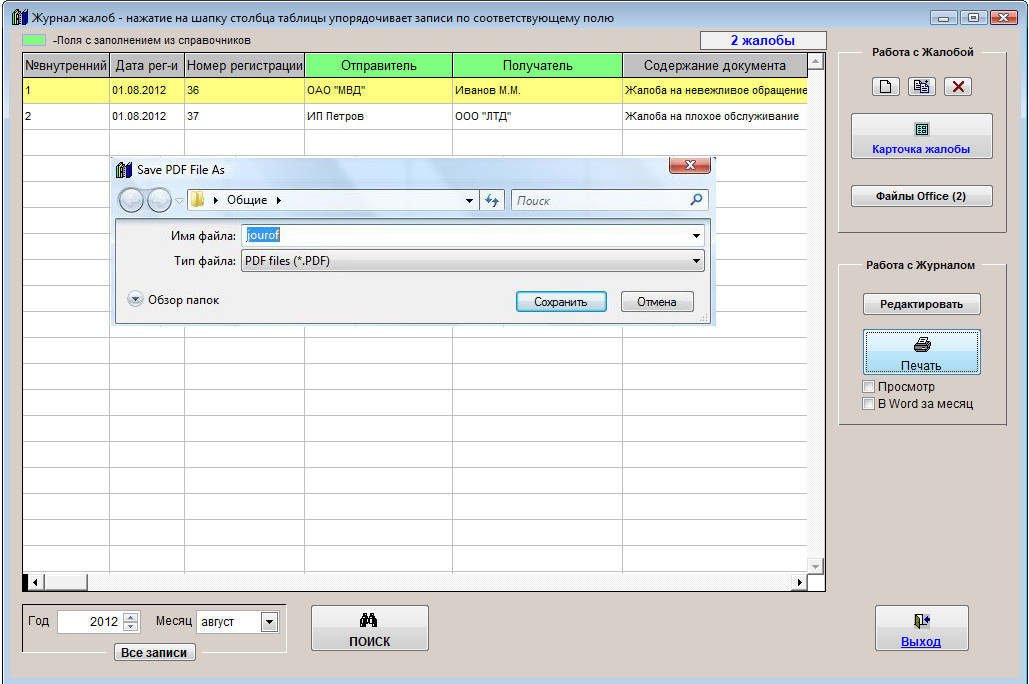Select cell ОАО "МВД" sender
This screenshot has height=684, width=1029.
[379, 91]
